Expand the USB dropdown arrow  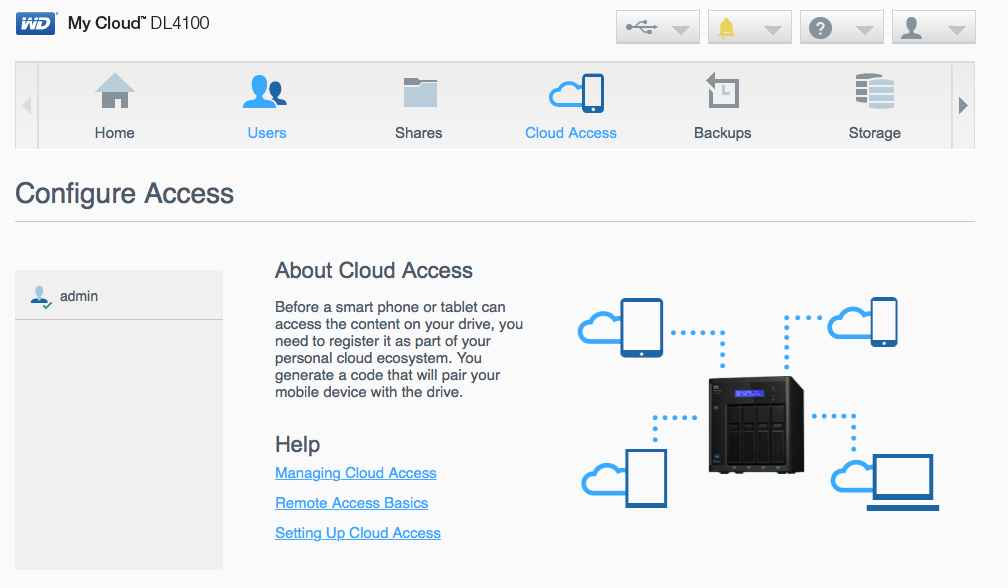point(681,30)
